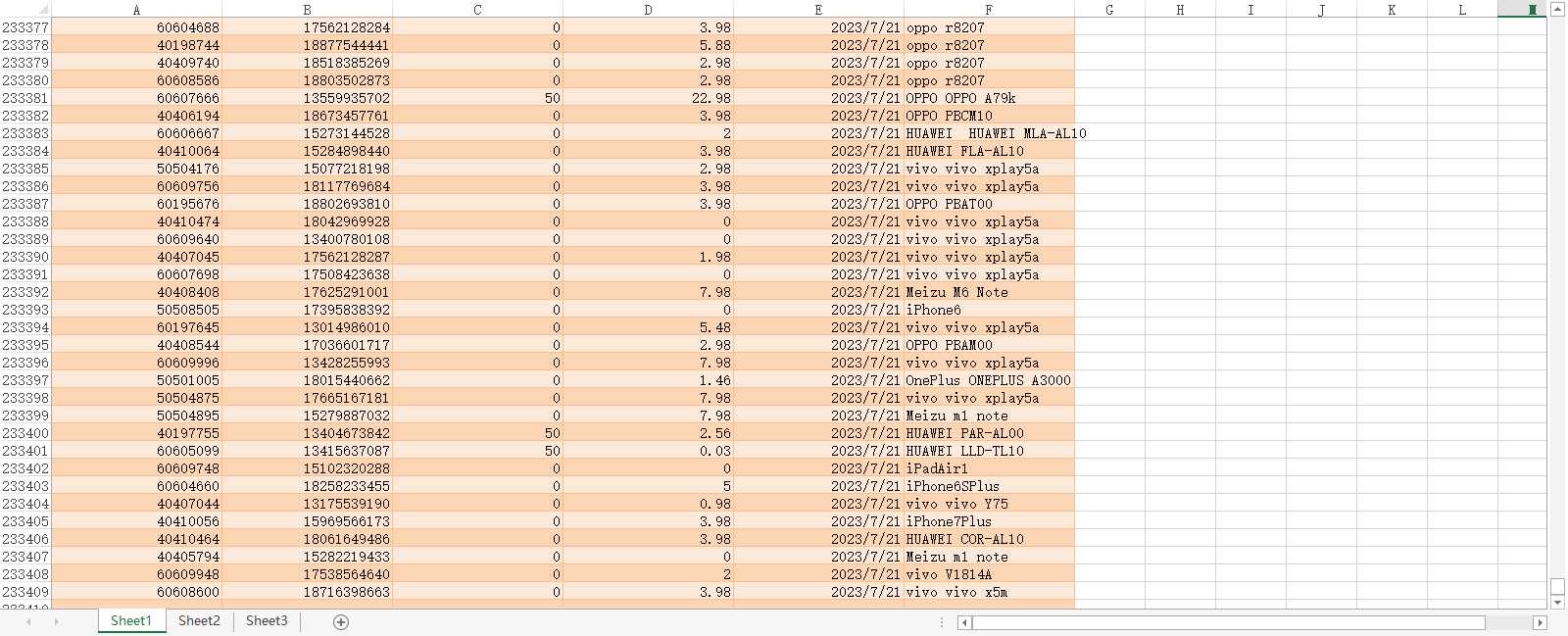Click the cell with value 1.46

click(x=648, y=380)
